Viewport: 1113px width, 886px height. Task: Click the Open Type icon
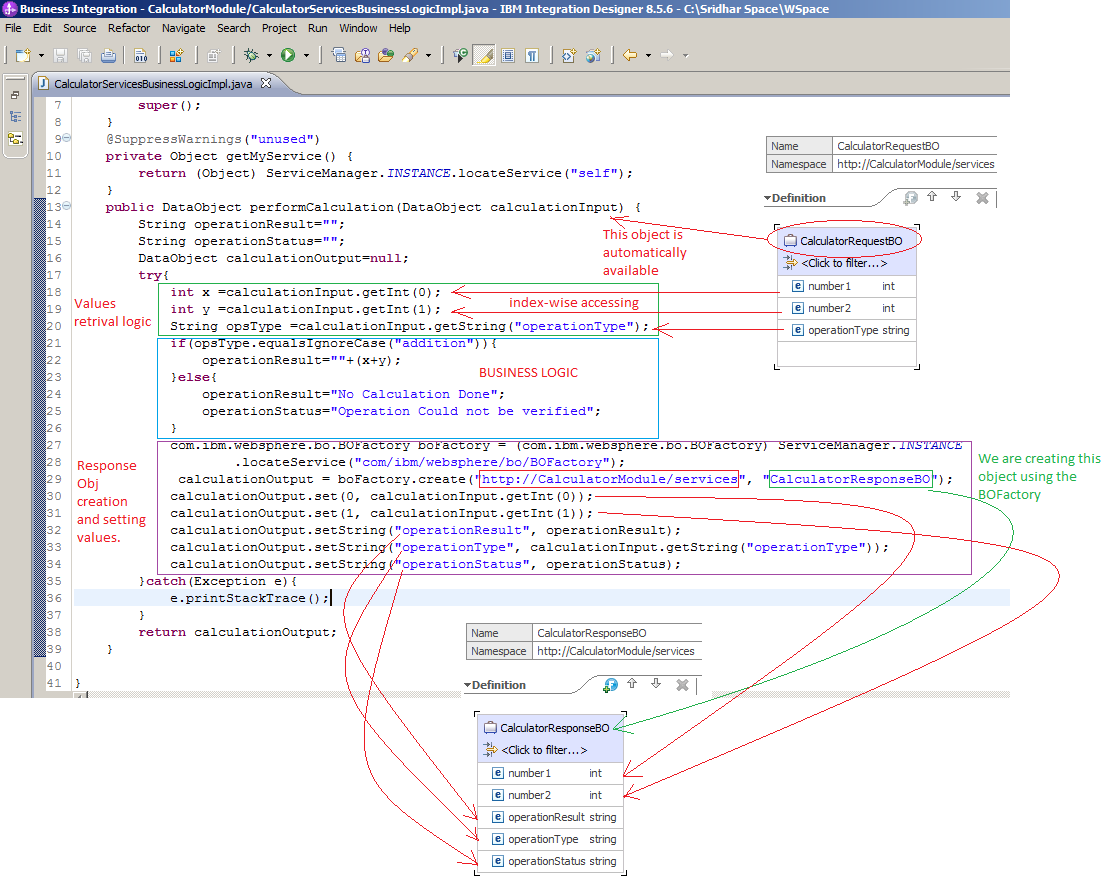coord(362,55)
